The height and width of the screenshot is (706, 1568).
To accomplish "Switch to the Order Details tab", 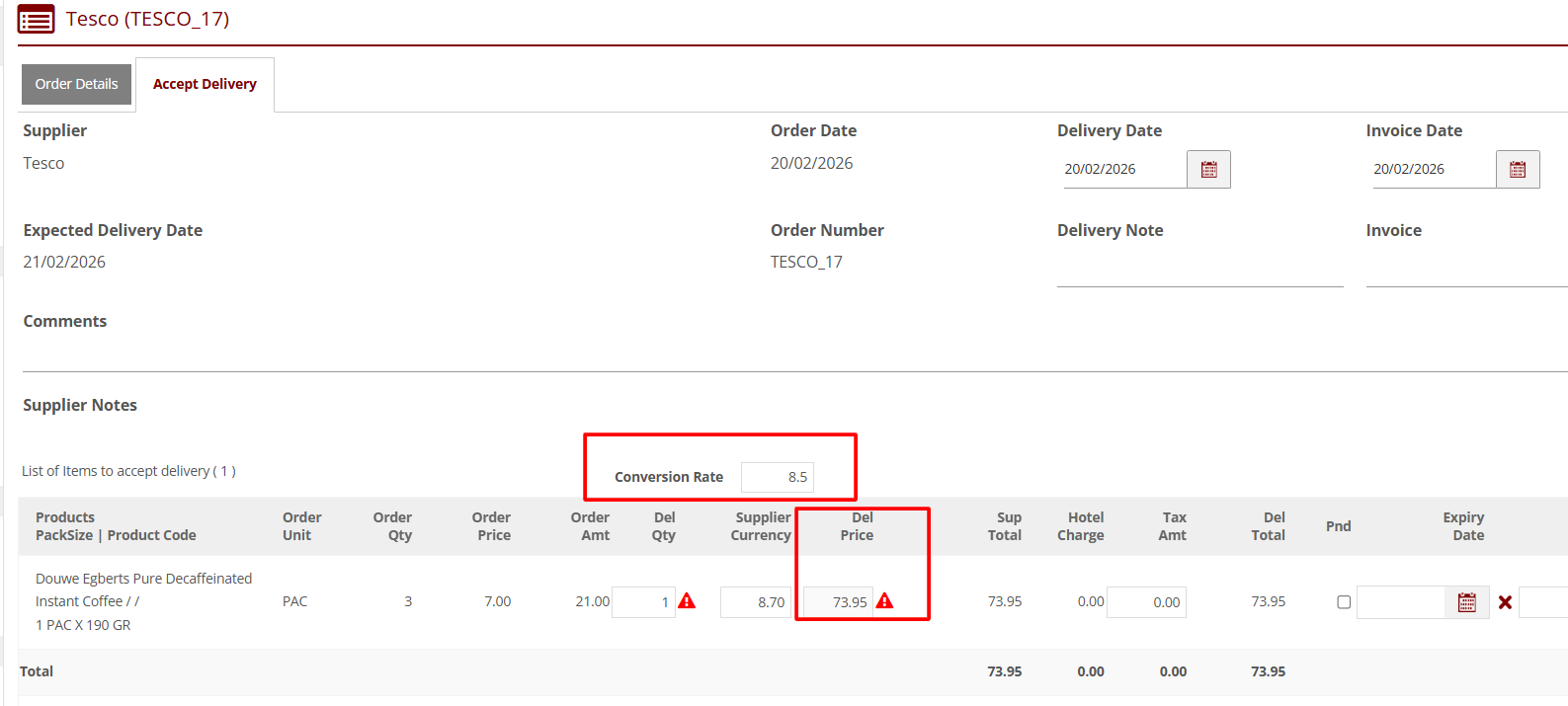I will coord(76,85).
